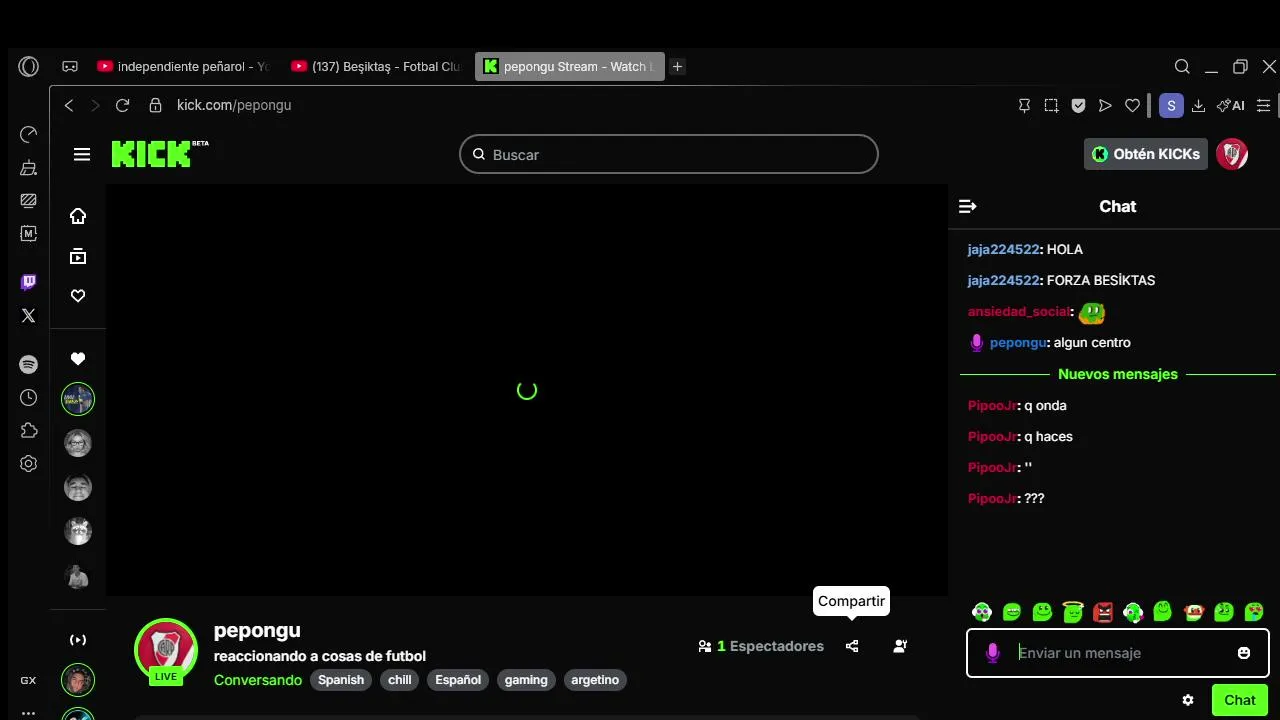Send message with green Chat button
Viewport: 1280px width, 720px height.
coord(1240,700)
